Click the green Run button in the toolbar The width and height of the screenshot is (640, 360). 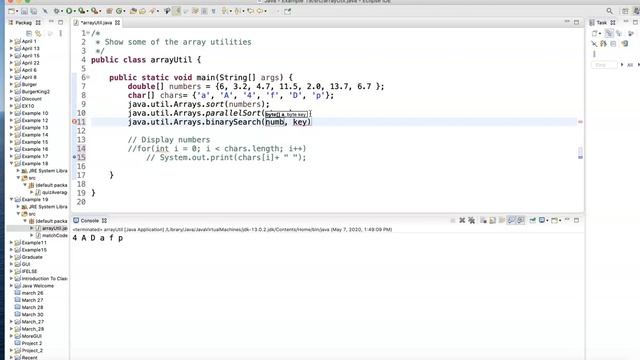click(x=69, y=11)
